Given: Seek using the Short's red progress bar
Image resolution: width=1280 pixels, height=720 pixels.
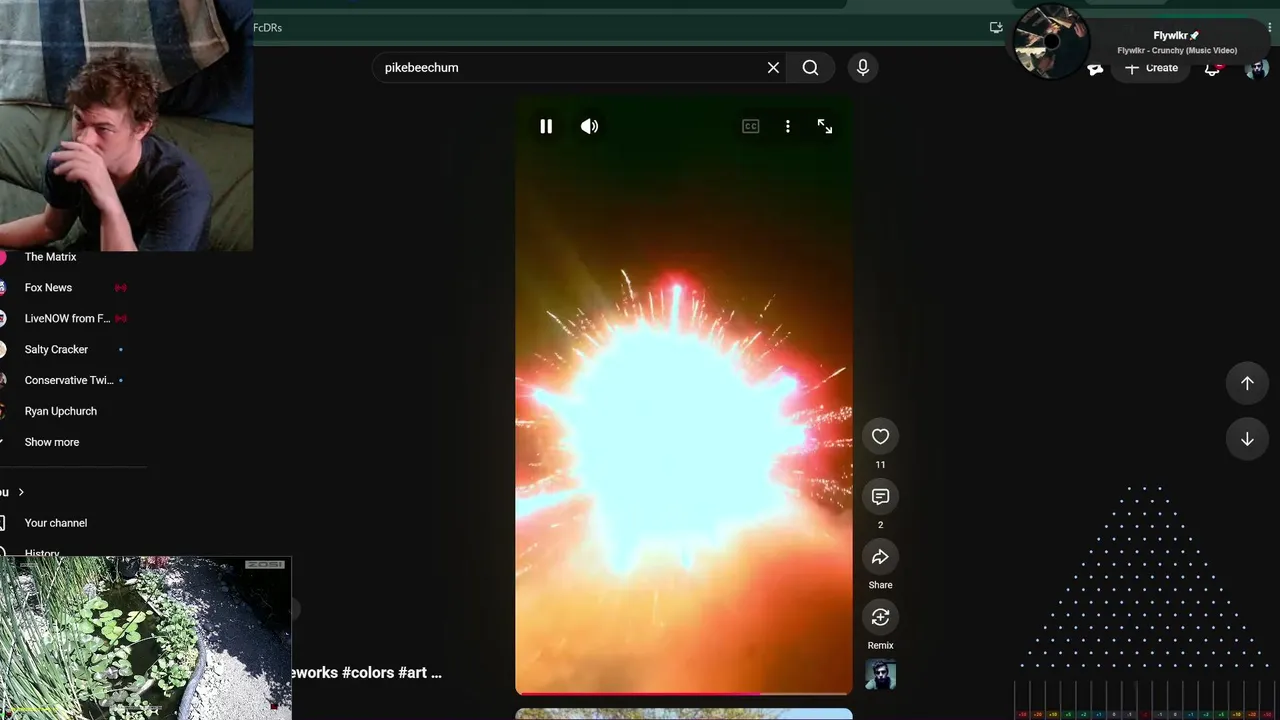Looking at the screenshot, I should pos(684,692).
